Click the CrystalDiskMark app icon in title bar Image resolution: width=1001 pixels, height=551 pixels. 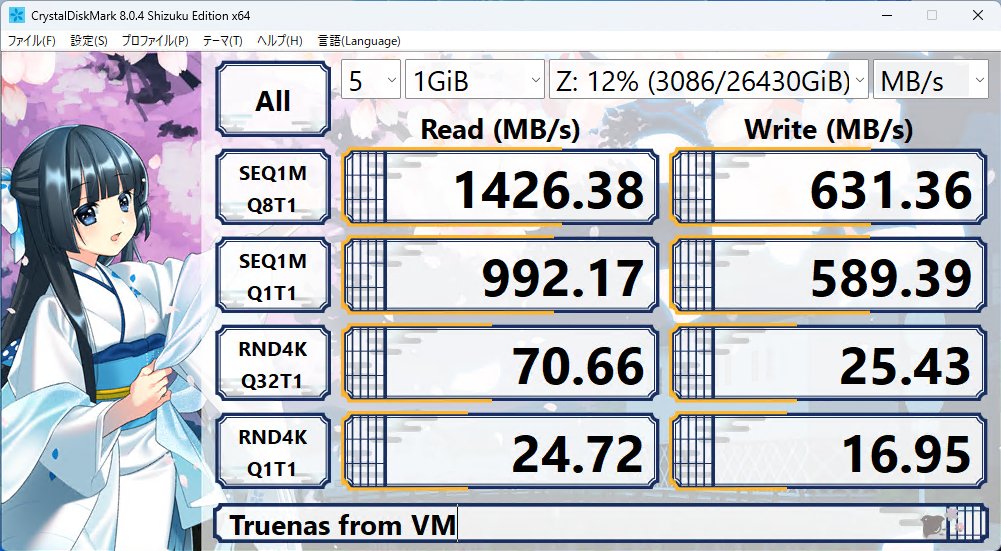[16, 15]
